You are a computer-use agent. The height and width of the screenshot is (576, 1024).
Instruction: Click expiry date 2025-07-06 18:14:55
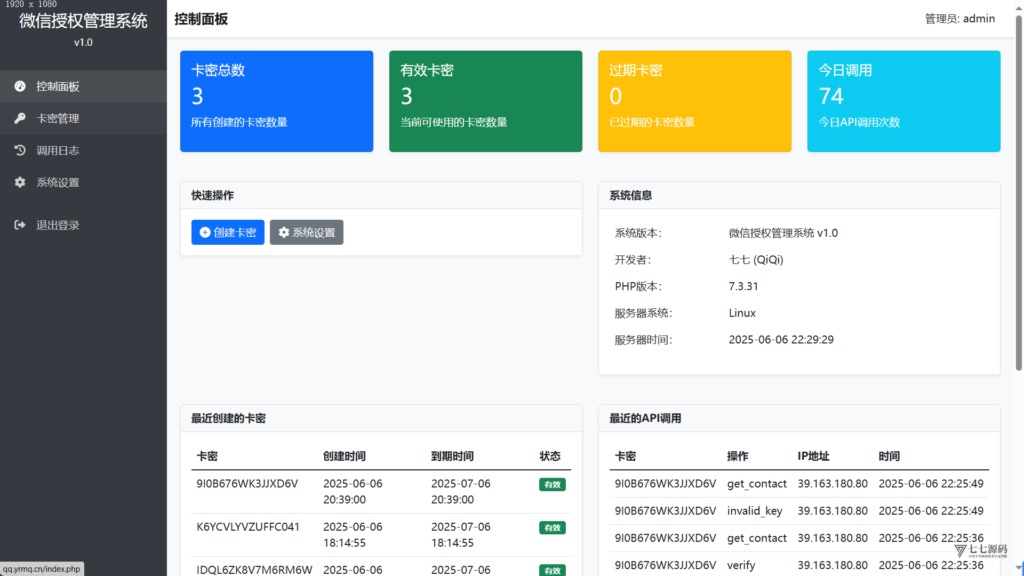tap(461, 535)
